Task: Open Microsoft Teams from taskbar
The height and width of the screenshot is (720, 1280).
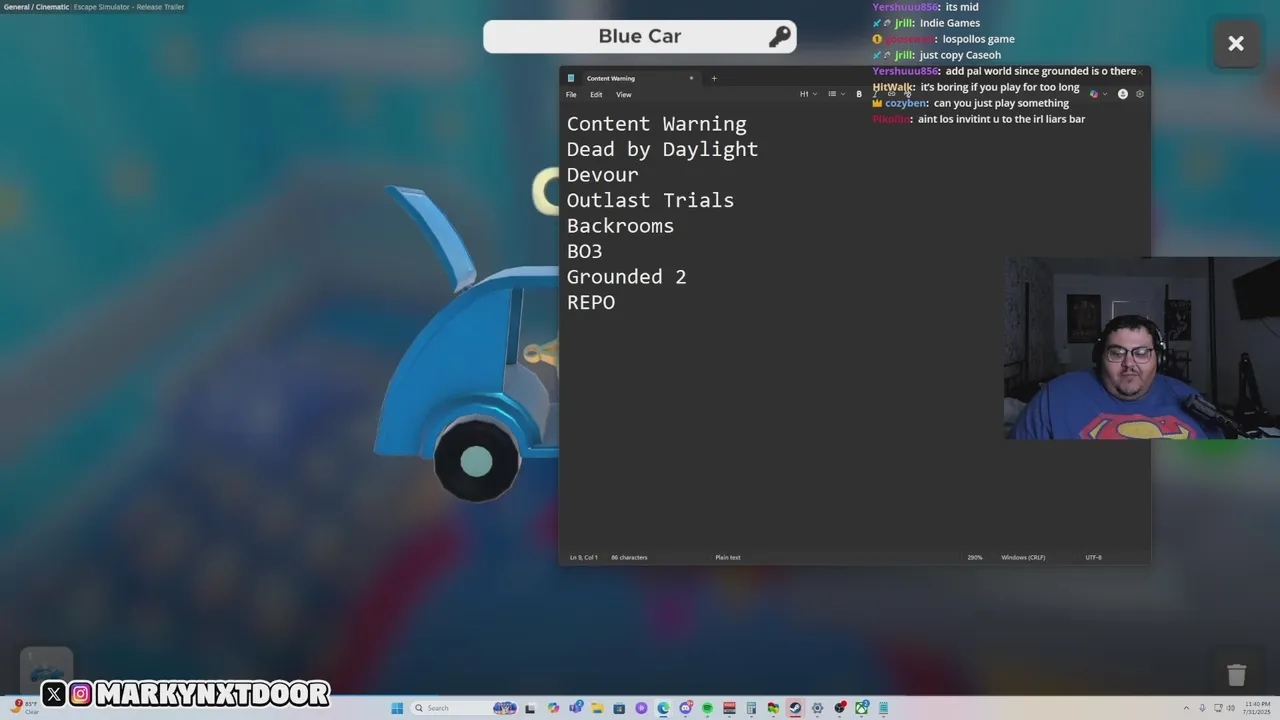Action: (575, 708)
